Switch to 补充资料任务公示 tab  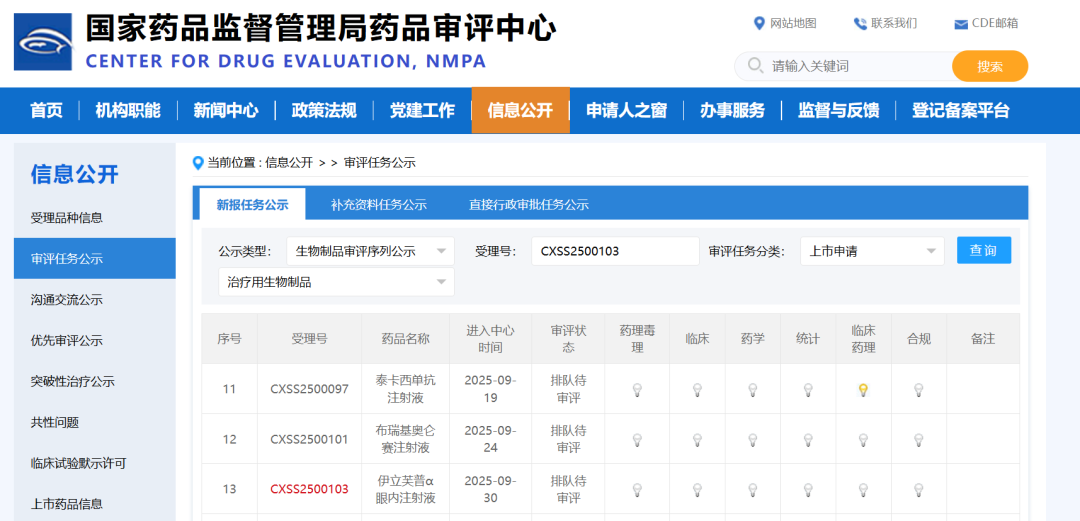[378, 205]
